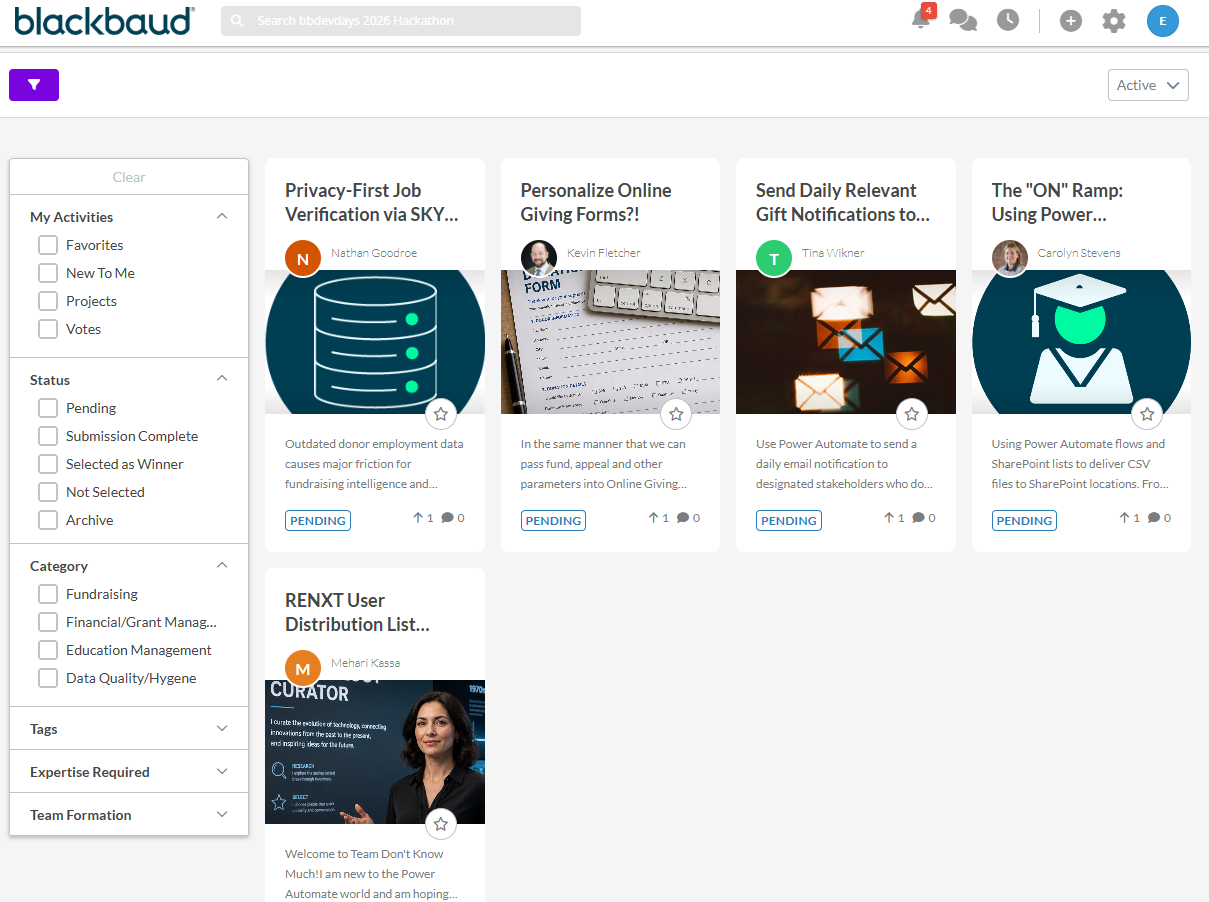Collapse the My Activities section
Viewport: 1209px width, 902px height.
click(222, 216)
